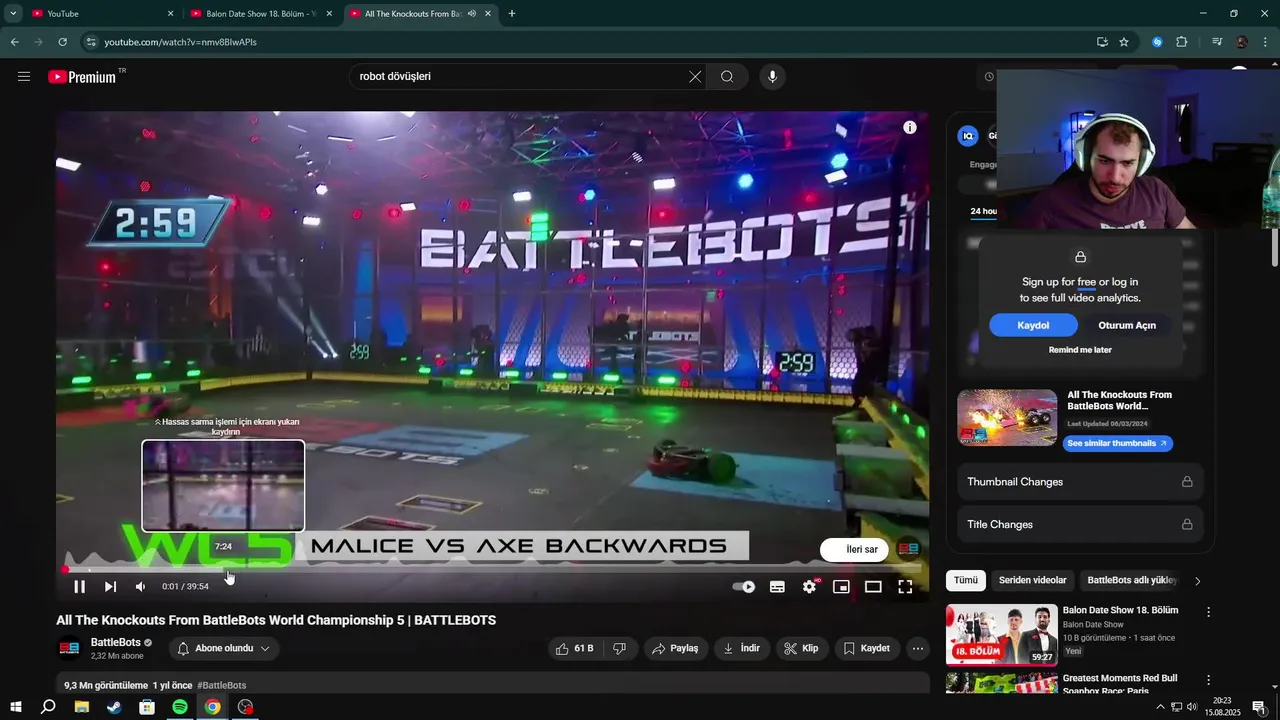Start voice search with the microphone
This screenshot has height=720, width=1280.
771,76
